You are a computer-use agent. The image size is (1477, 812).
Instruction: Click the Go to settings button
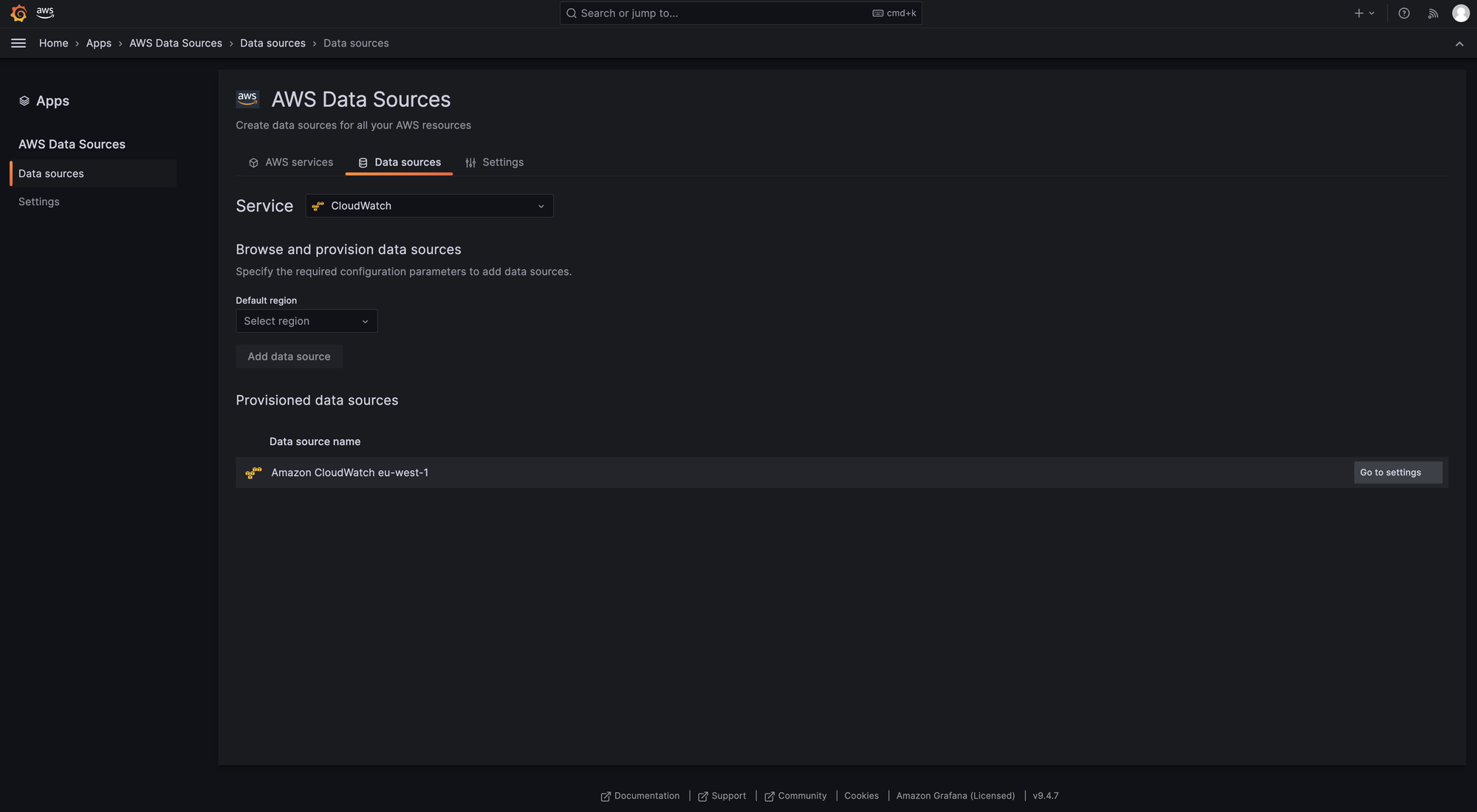tap(1397, 472)
